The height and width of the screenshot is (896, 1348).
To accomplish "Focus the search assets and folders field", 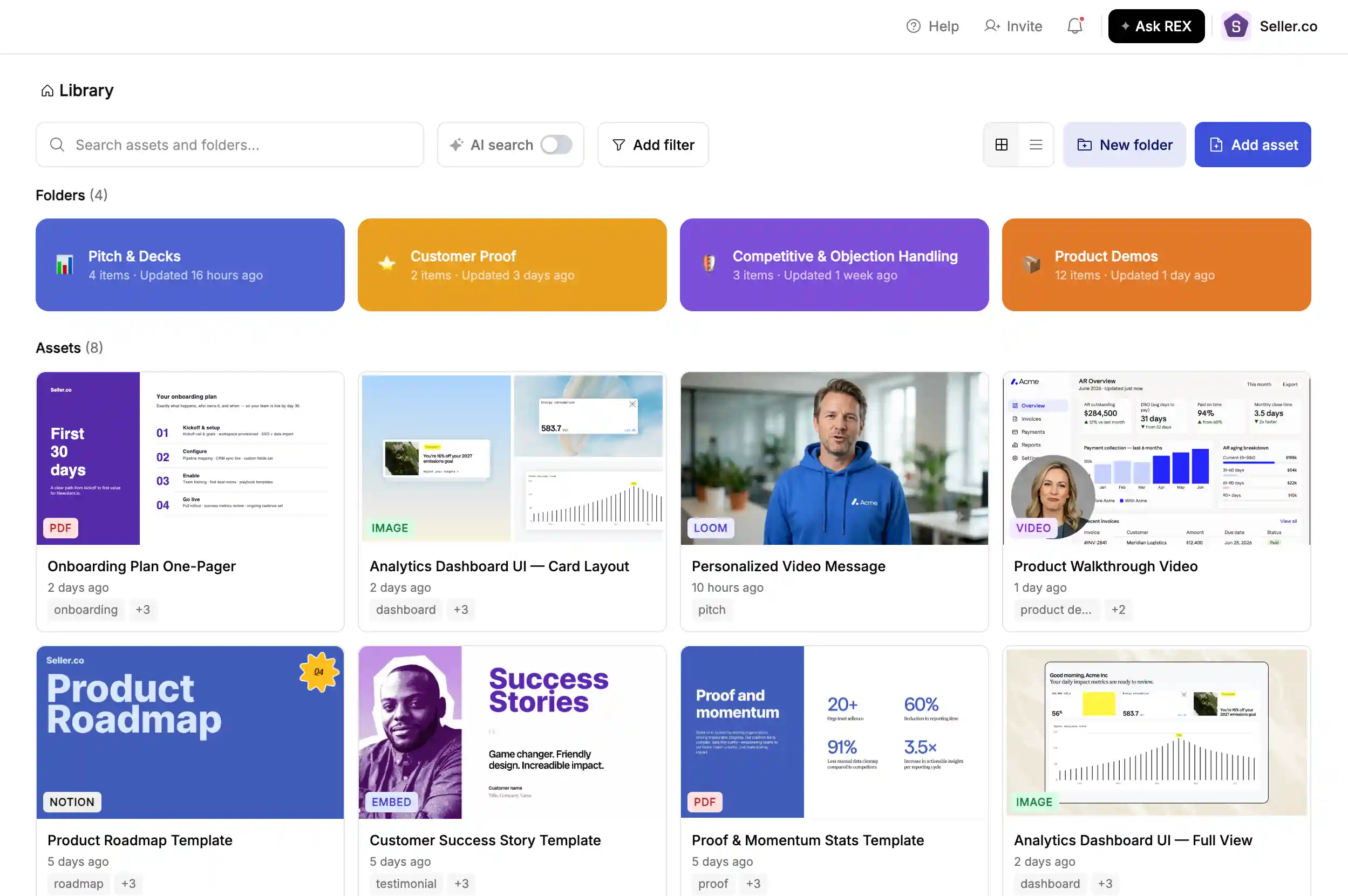I will (230, 145).
